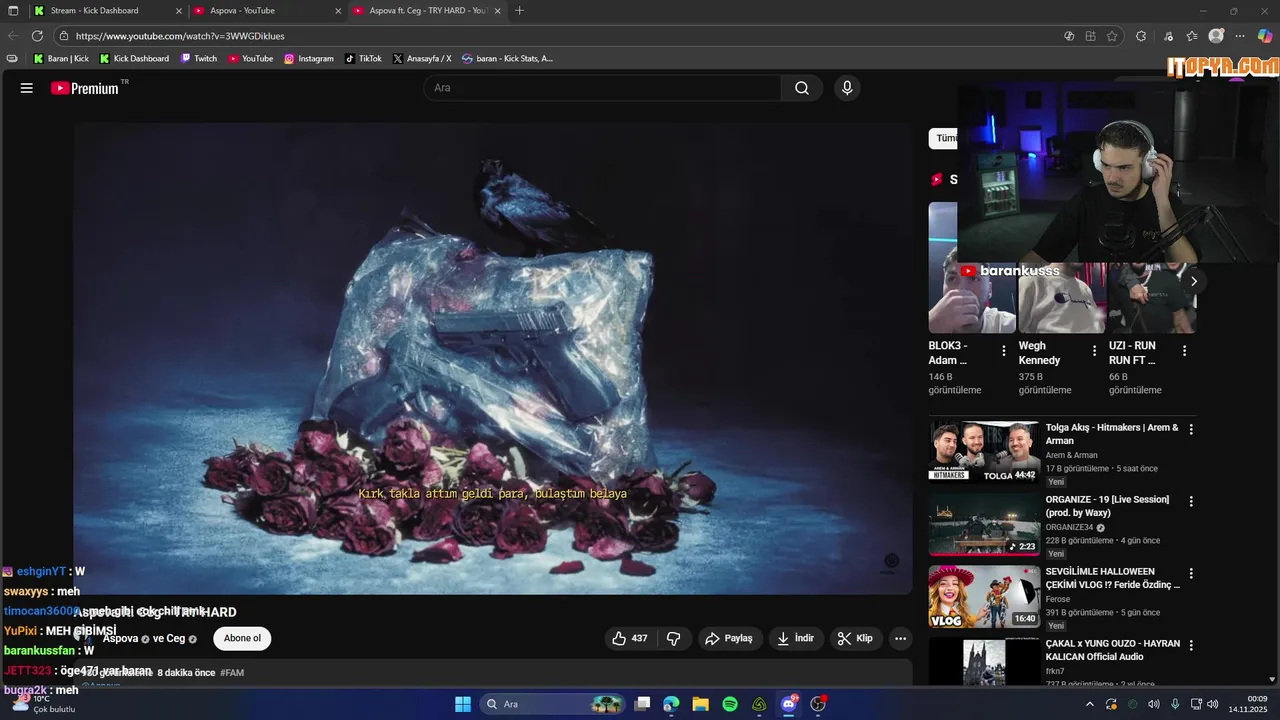The width and height of the screenshot is (1280, 720).
Task: Open the Arem & Arman channel link
Action: tap(1071, 455)
